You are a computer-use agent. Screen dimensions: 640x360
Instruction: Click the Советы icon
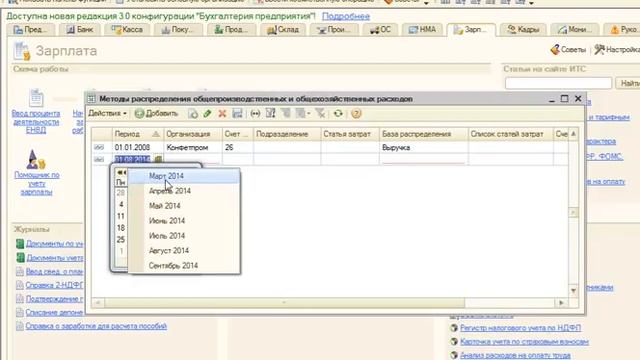[x=555, y=50]
